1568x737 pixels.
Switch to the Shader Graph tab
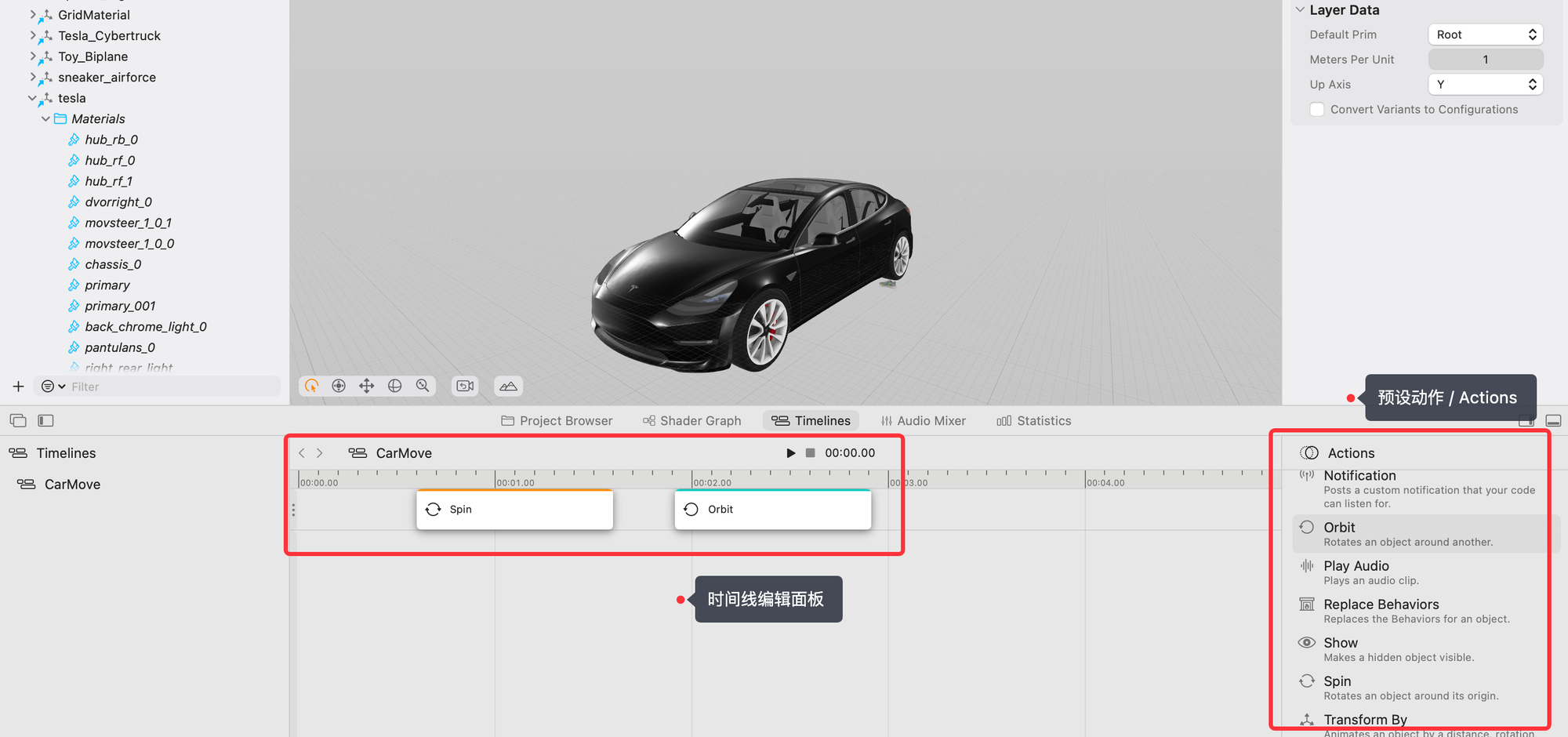pyautogui.click(x=691, y=421)
